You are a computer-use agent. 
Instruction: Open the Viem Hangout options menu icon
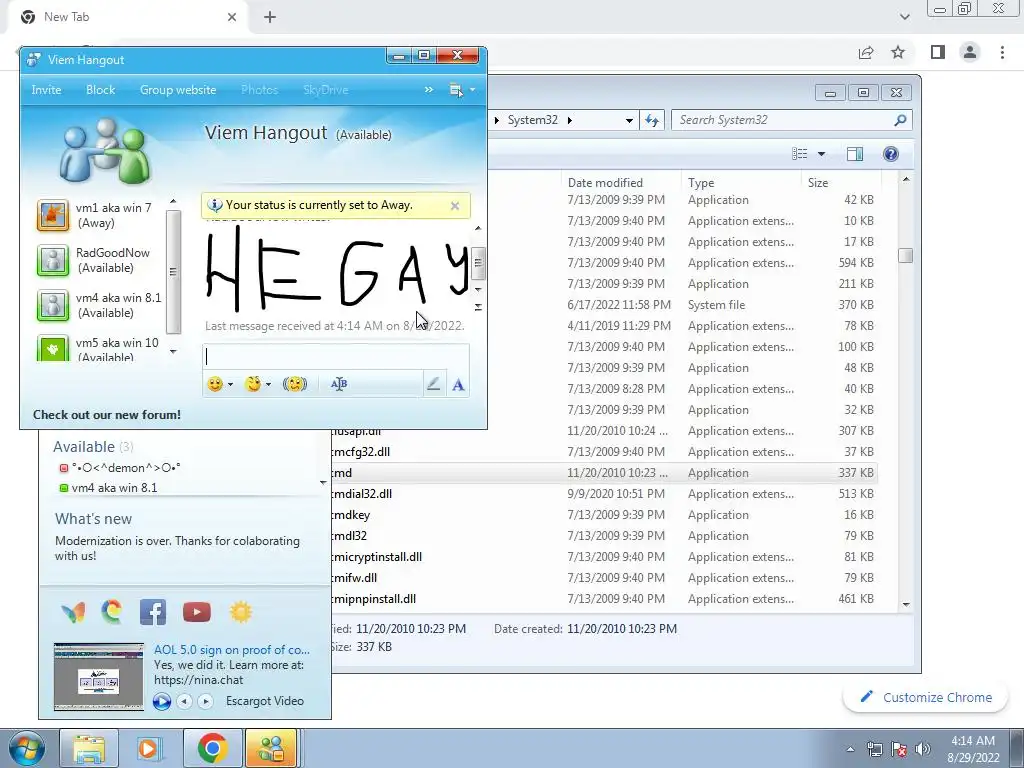pyautogui.click(x=456, y=90)
